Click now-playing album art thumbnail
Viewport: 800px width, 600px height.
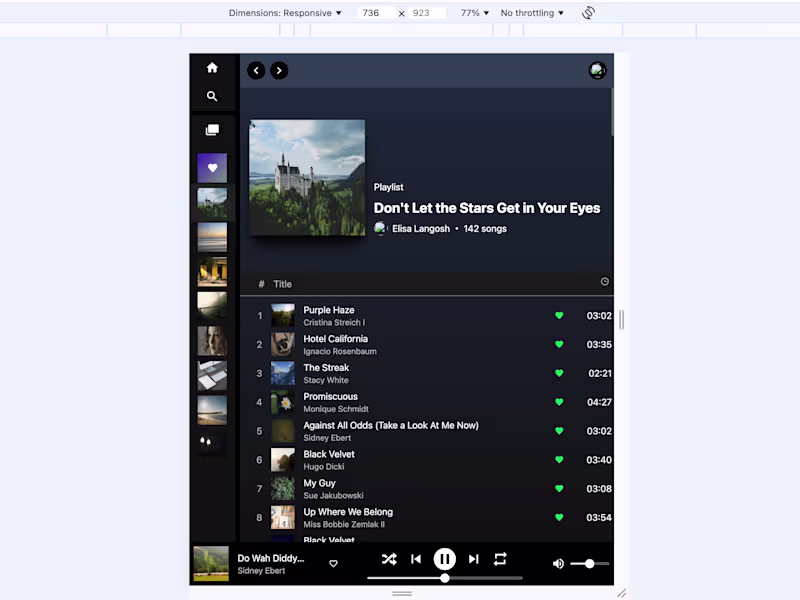[211, 564]
